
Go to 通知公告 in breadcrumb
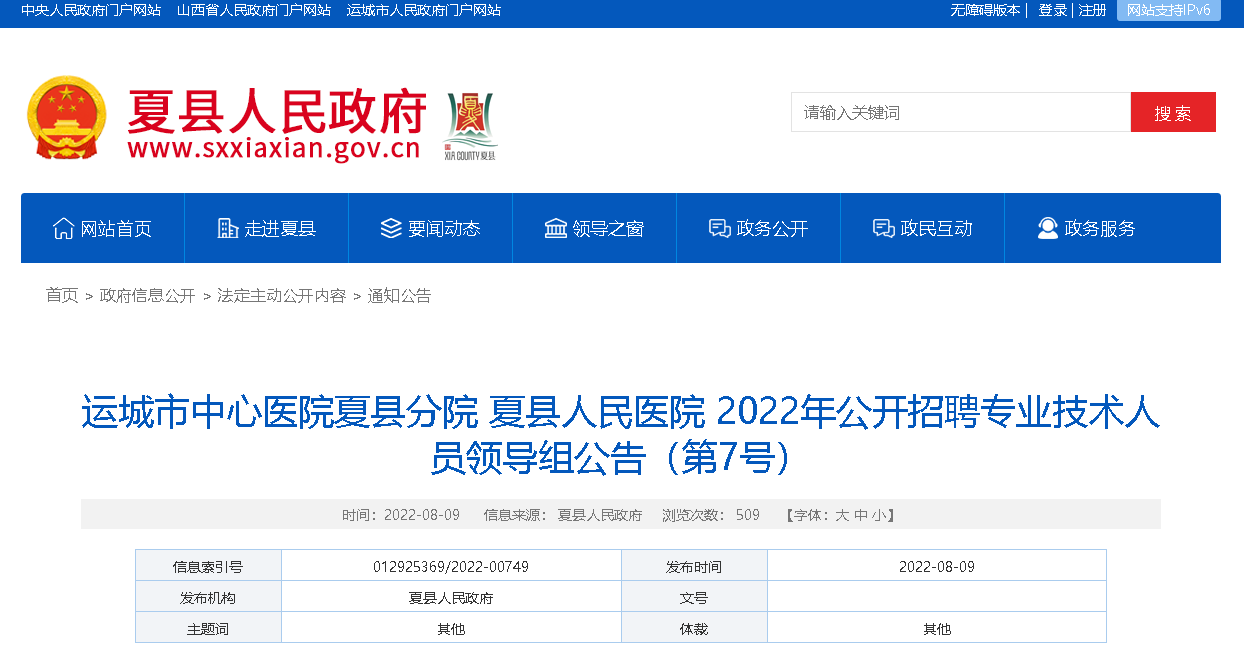click(400, 295)
